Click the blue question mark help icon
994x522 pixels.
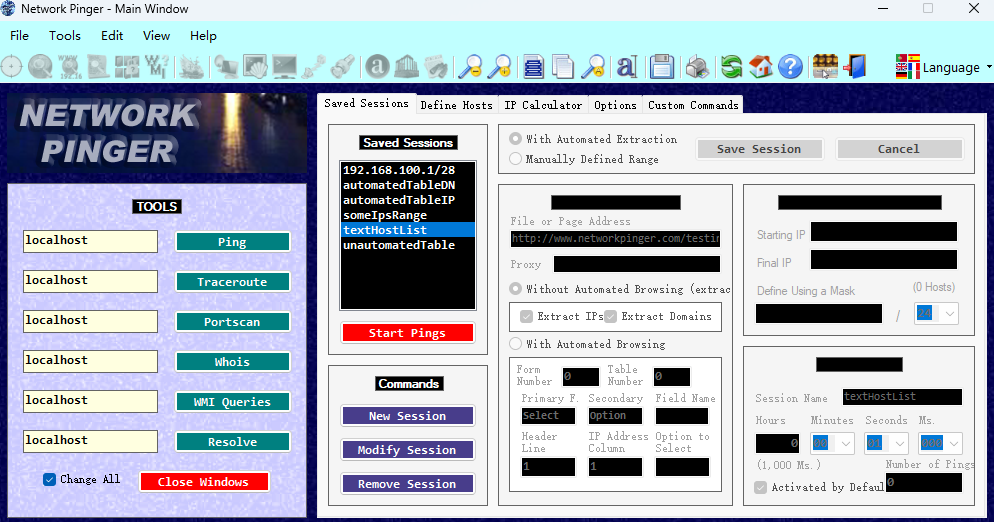click(x=791, y=67)
